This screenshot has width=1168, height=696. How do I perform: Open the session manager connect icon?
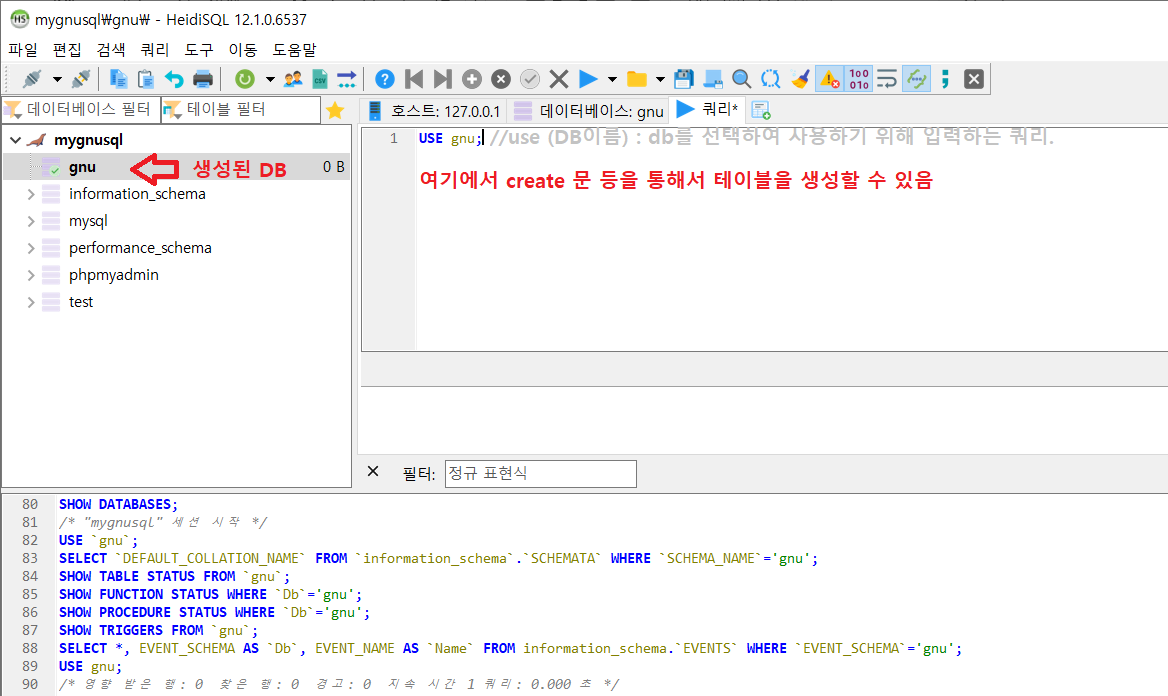click(x=32, y=79)
